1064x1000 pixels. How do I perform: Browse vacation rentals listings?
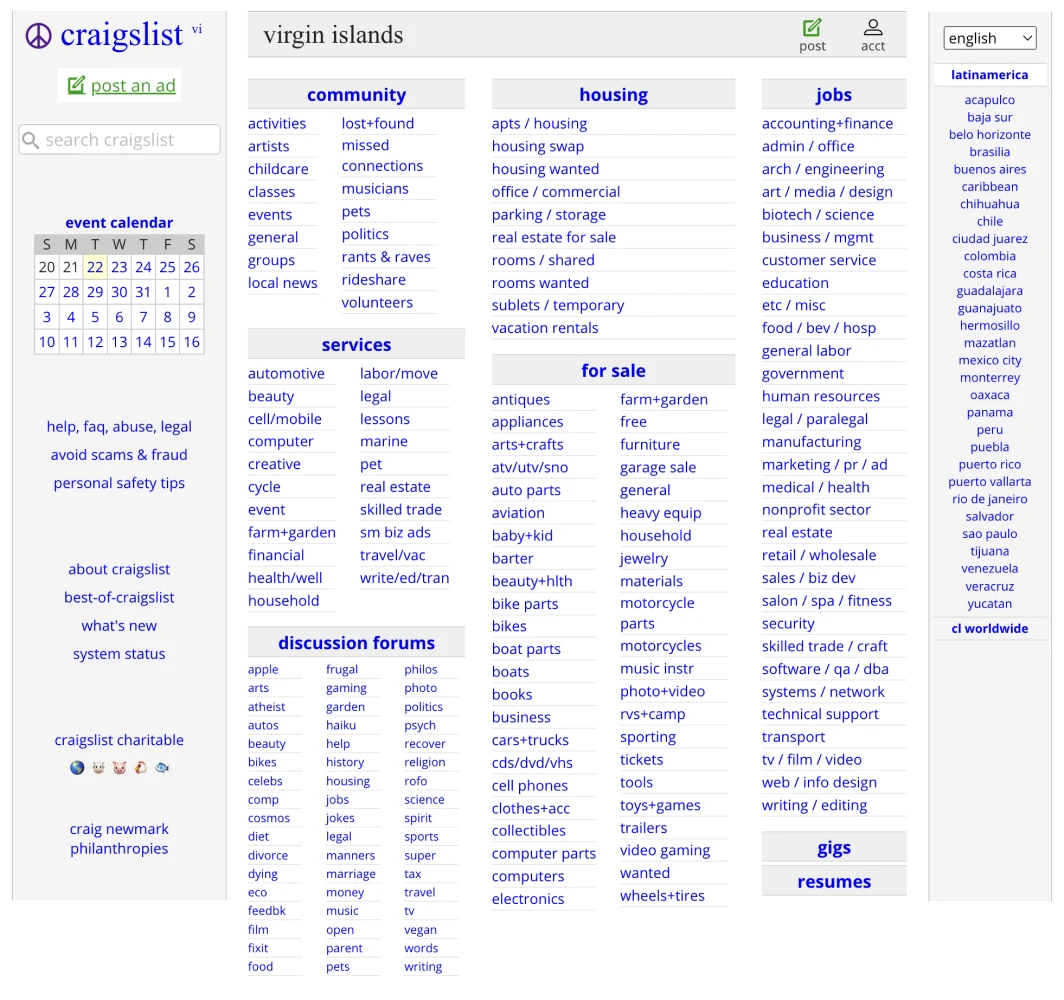[x=545, y=328]
